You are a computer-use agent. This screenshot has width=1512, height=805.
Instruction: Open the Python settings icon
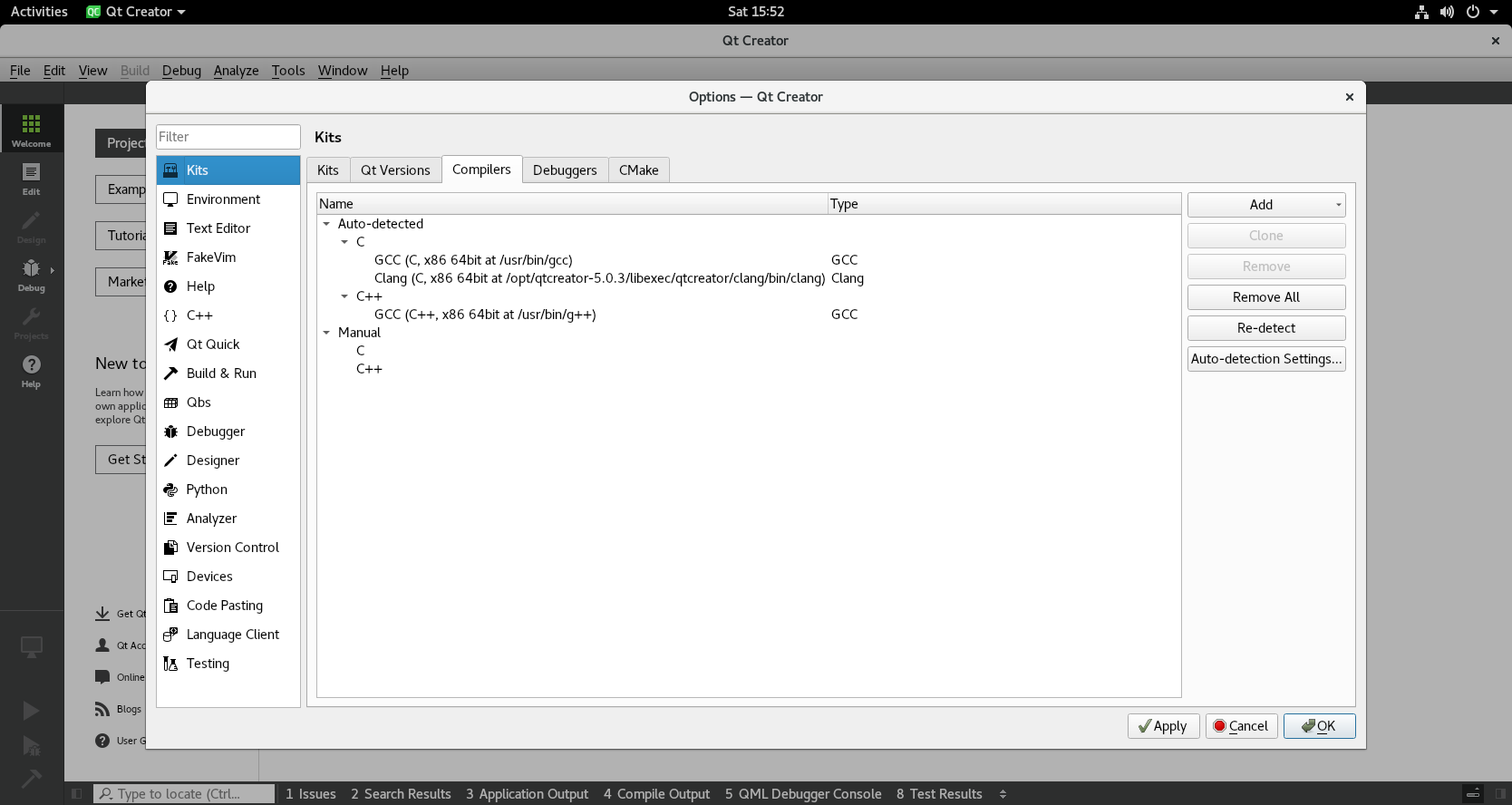pos(170,490)
